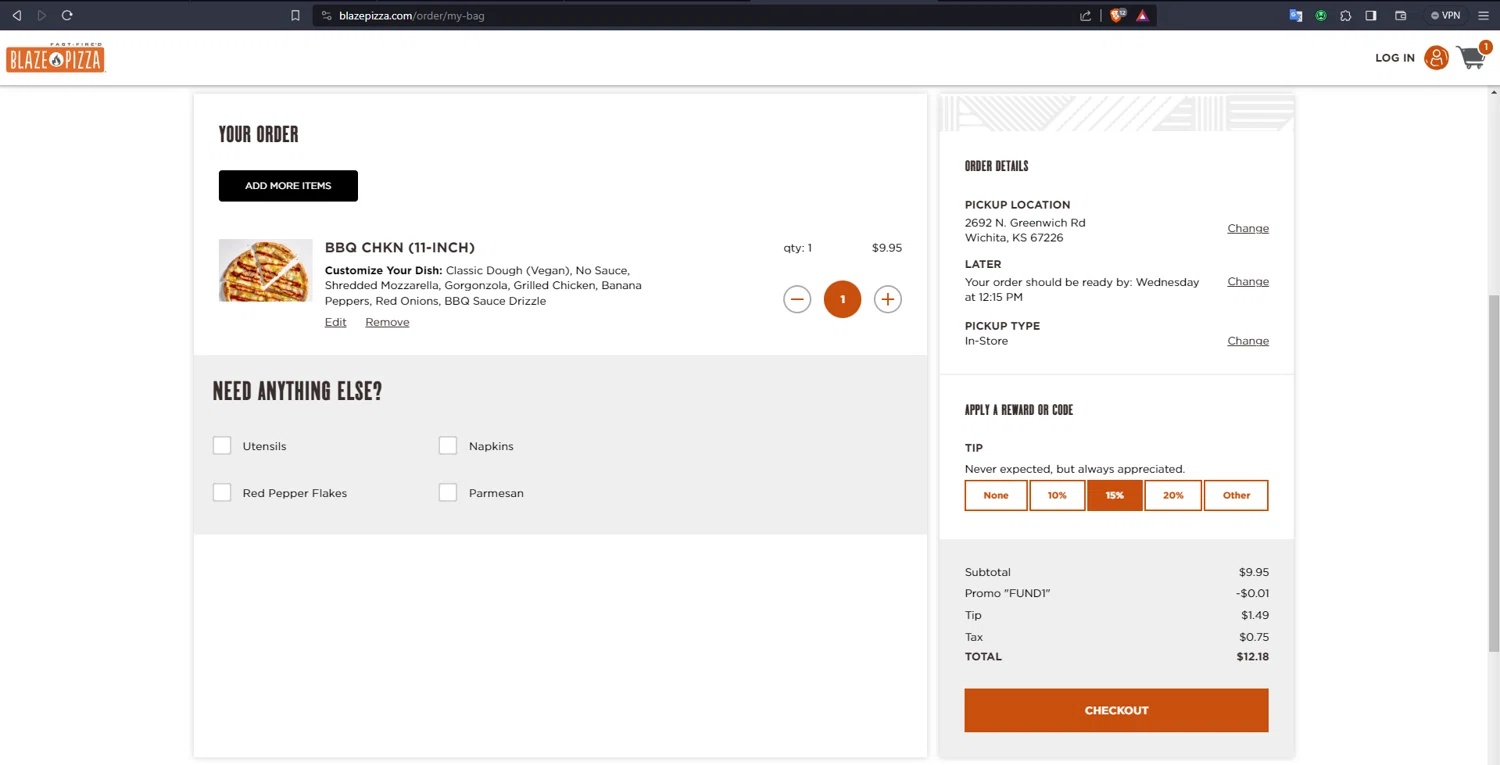Decrease pizza quantity with minus button
Image resolution: width=1500 pixels, height=765 pixels.
797,299
